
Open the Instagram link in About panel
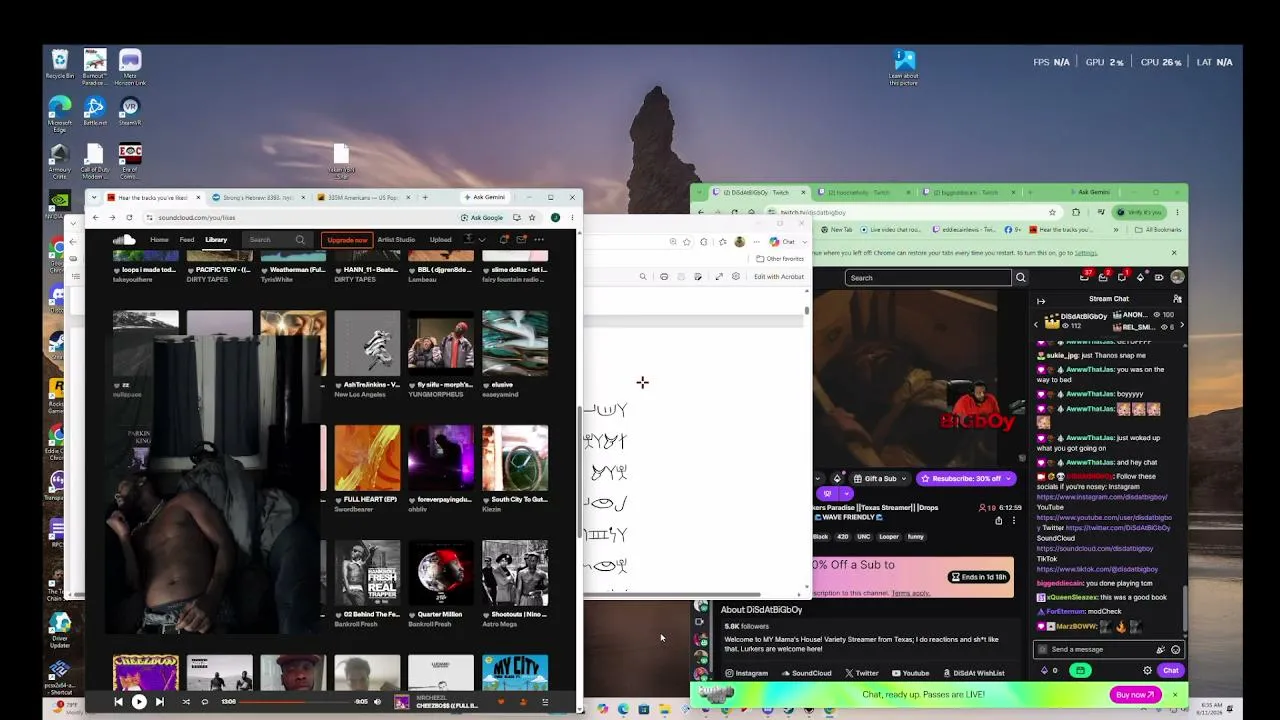pos(746,673)
